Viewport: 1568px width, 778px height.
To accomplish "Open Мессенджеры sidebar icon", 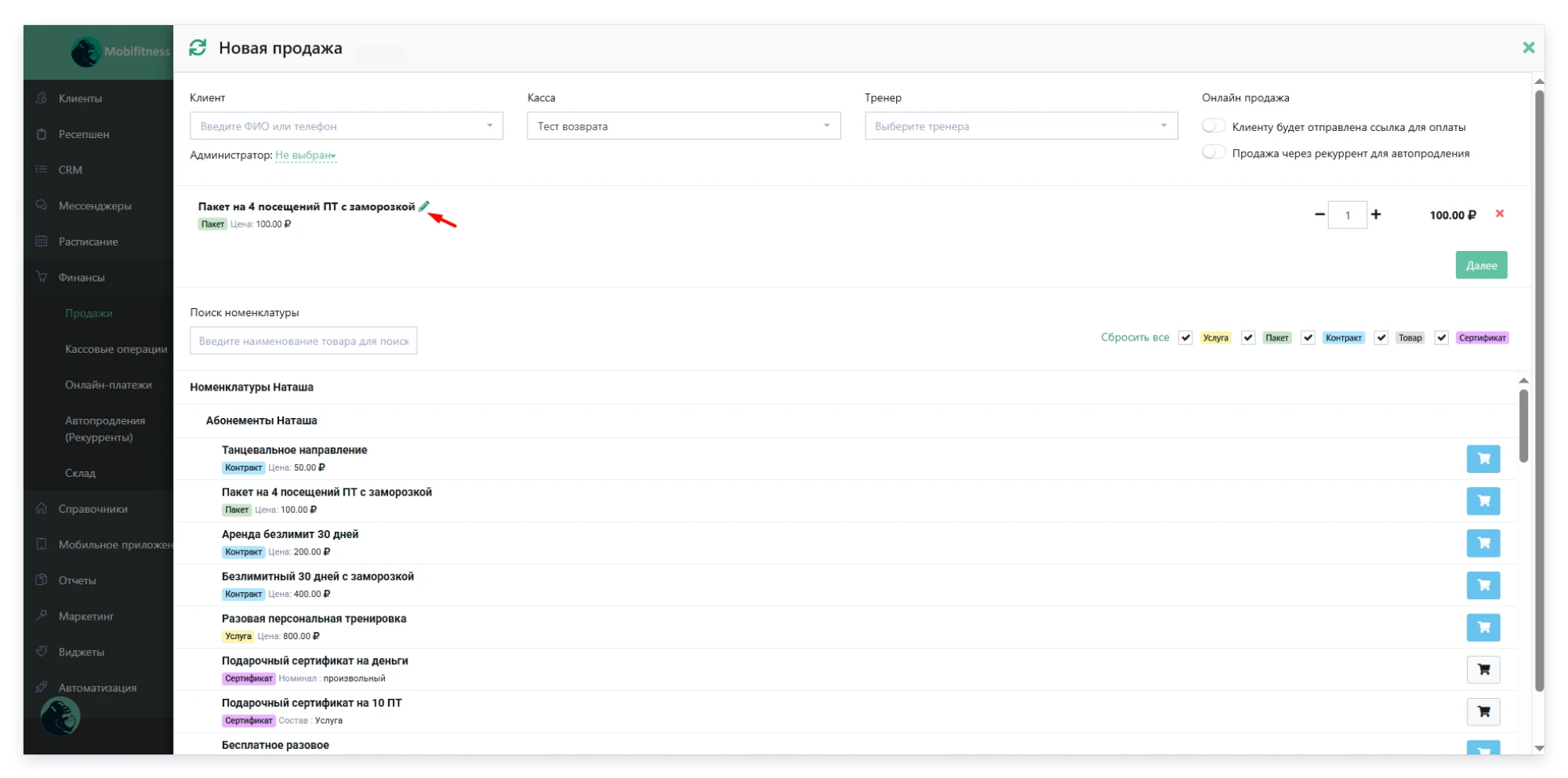I will (42, 205).
